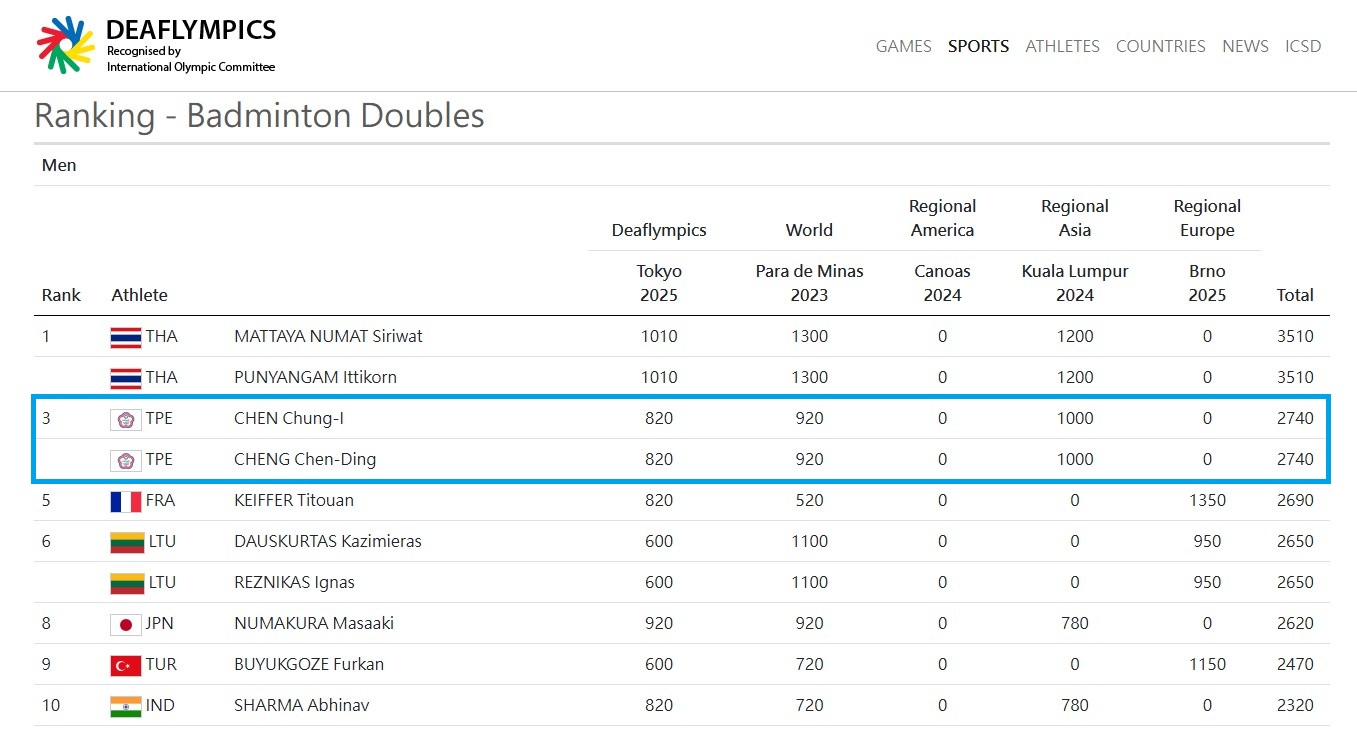Image resolution: width=1357 pixels, height=729 pixels.
Task: Select the ICSD navigation link
Action: [x=1303, y=46]
